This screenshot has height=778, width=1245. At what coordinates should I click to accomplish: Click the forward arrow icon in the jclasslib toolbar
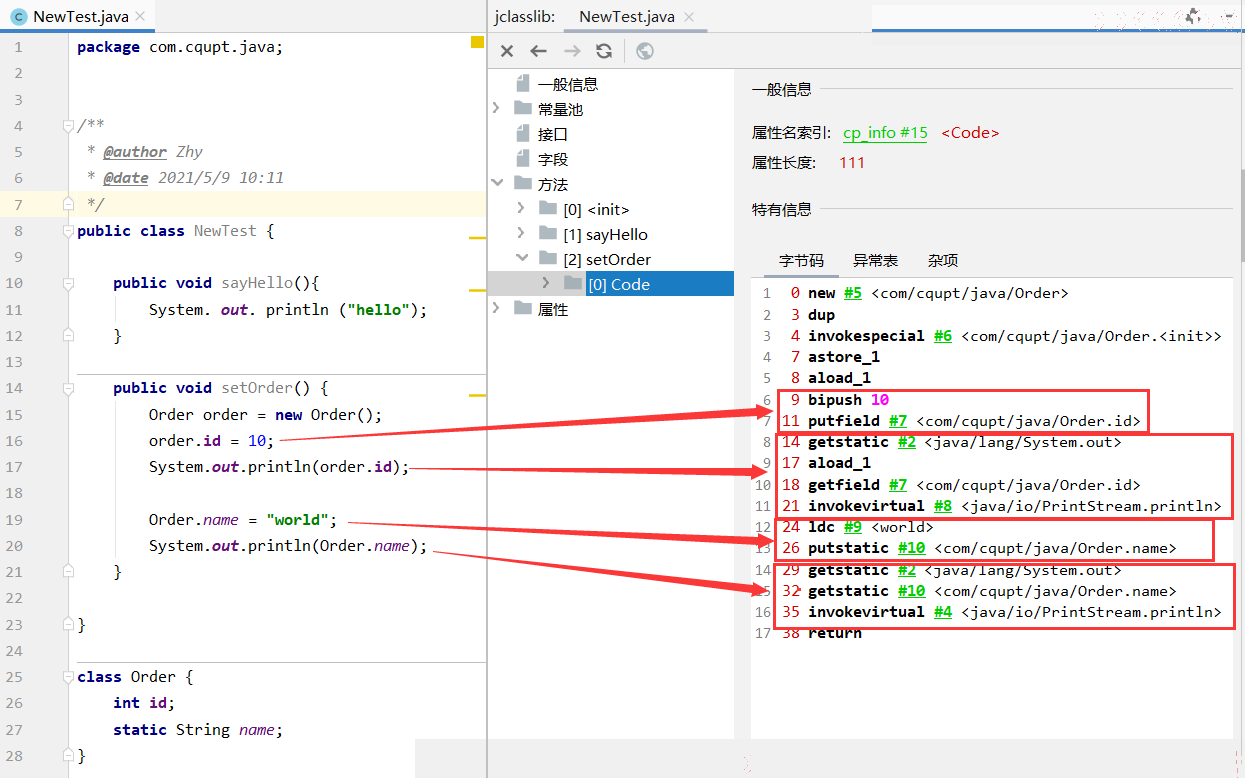click(x=572, y=51)
